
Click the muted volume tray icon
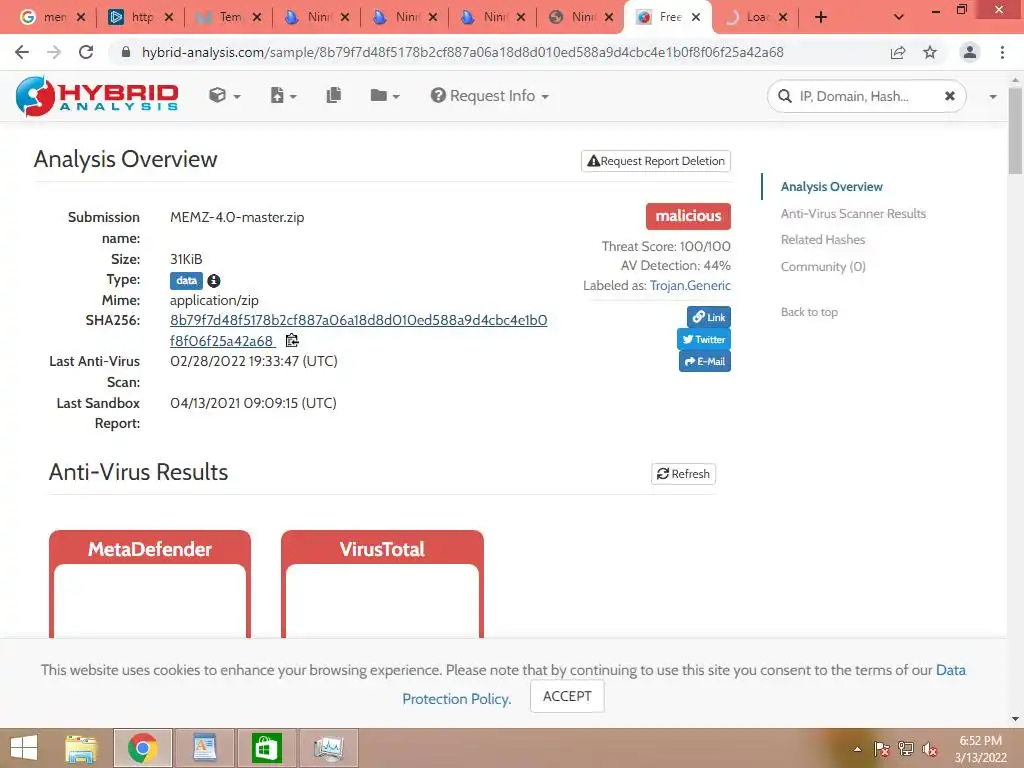[930, 749]
